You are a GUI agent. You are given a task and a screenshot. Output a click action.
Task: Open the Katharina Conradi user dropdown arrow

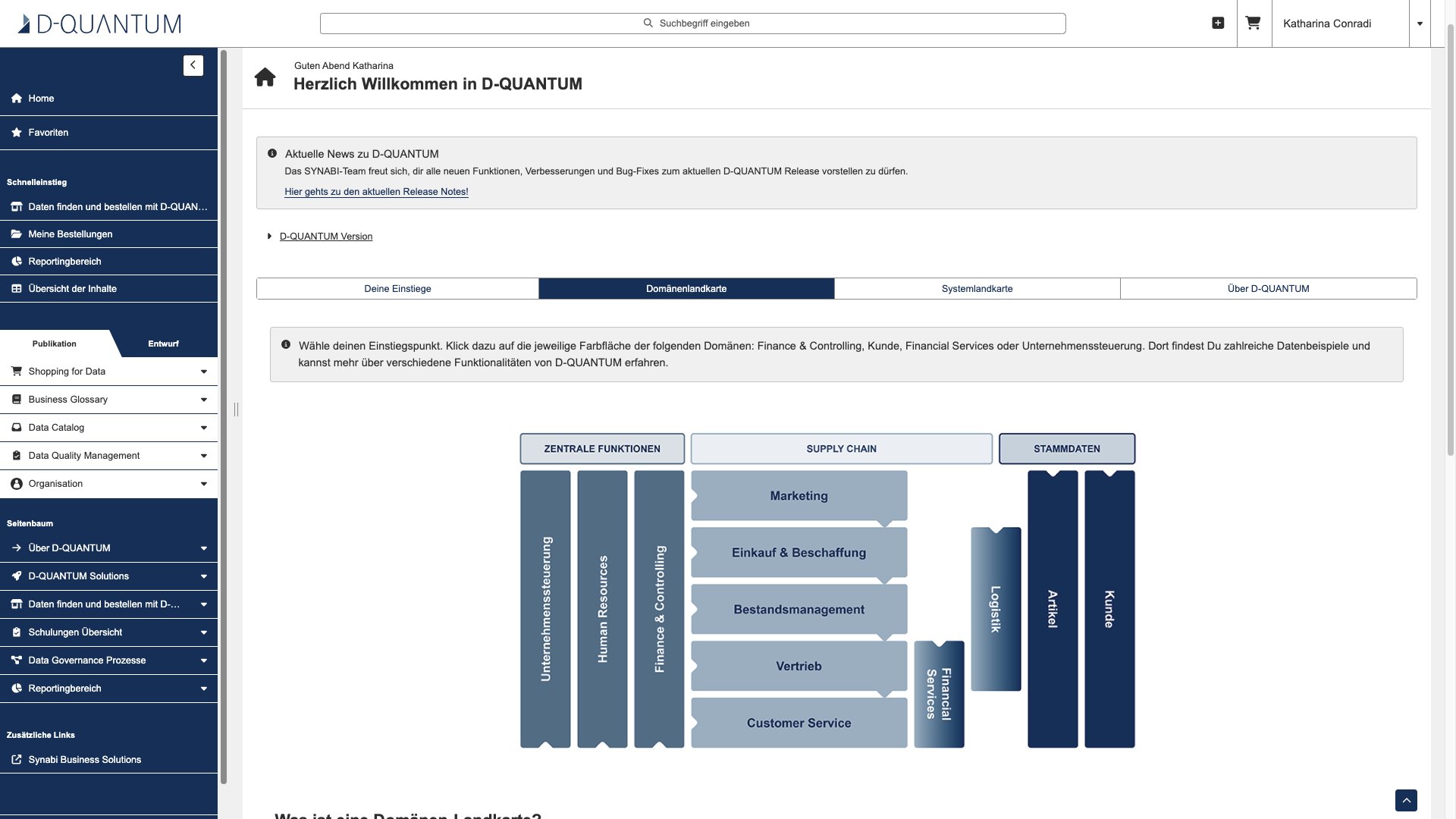tap(1420, 24)
